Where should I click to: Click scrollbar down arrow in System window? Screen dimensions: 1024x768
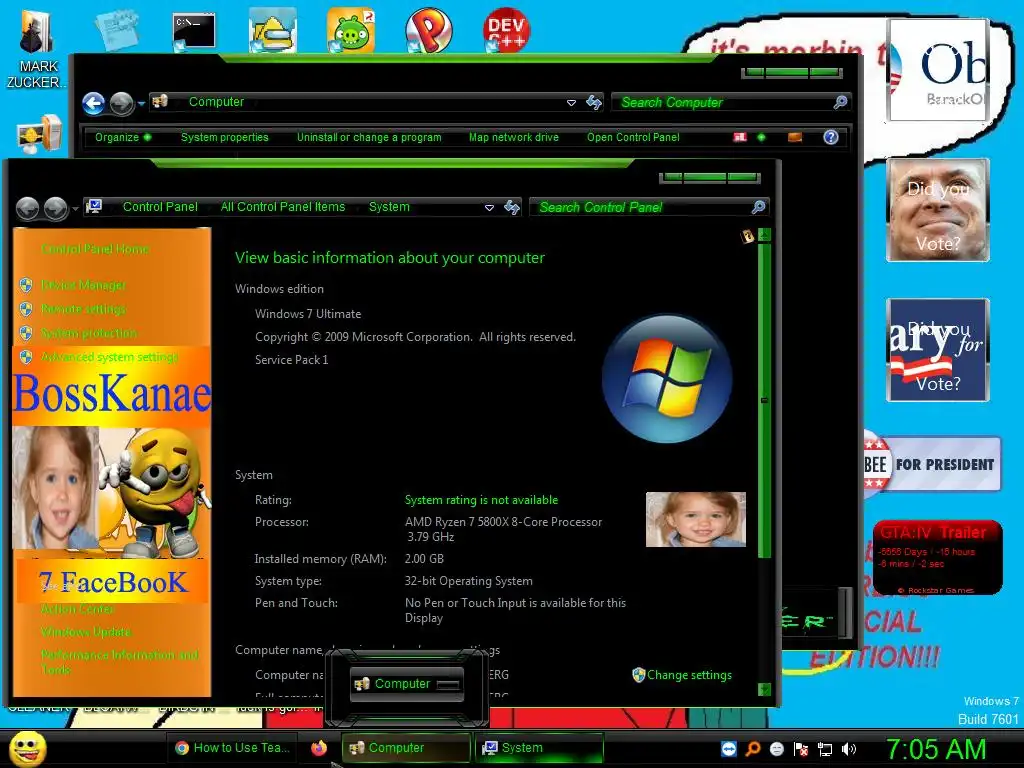tap(764, 689)
